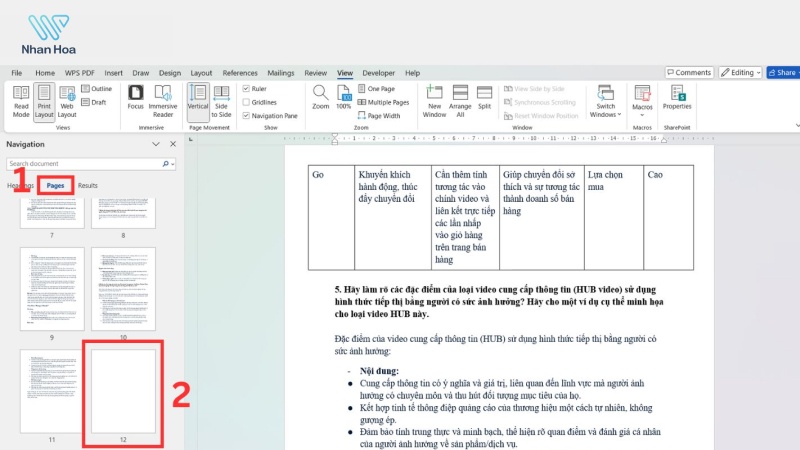Switch to the Results tab in Navigation
The width and height of the screenshot is (800, 450).
pyautogui.click(x=88, y=186)
